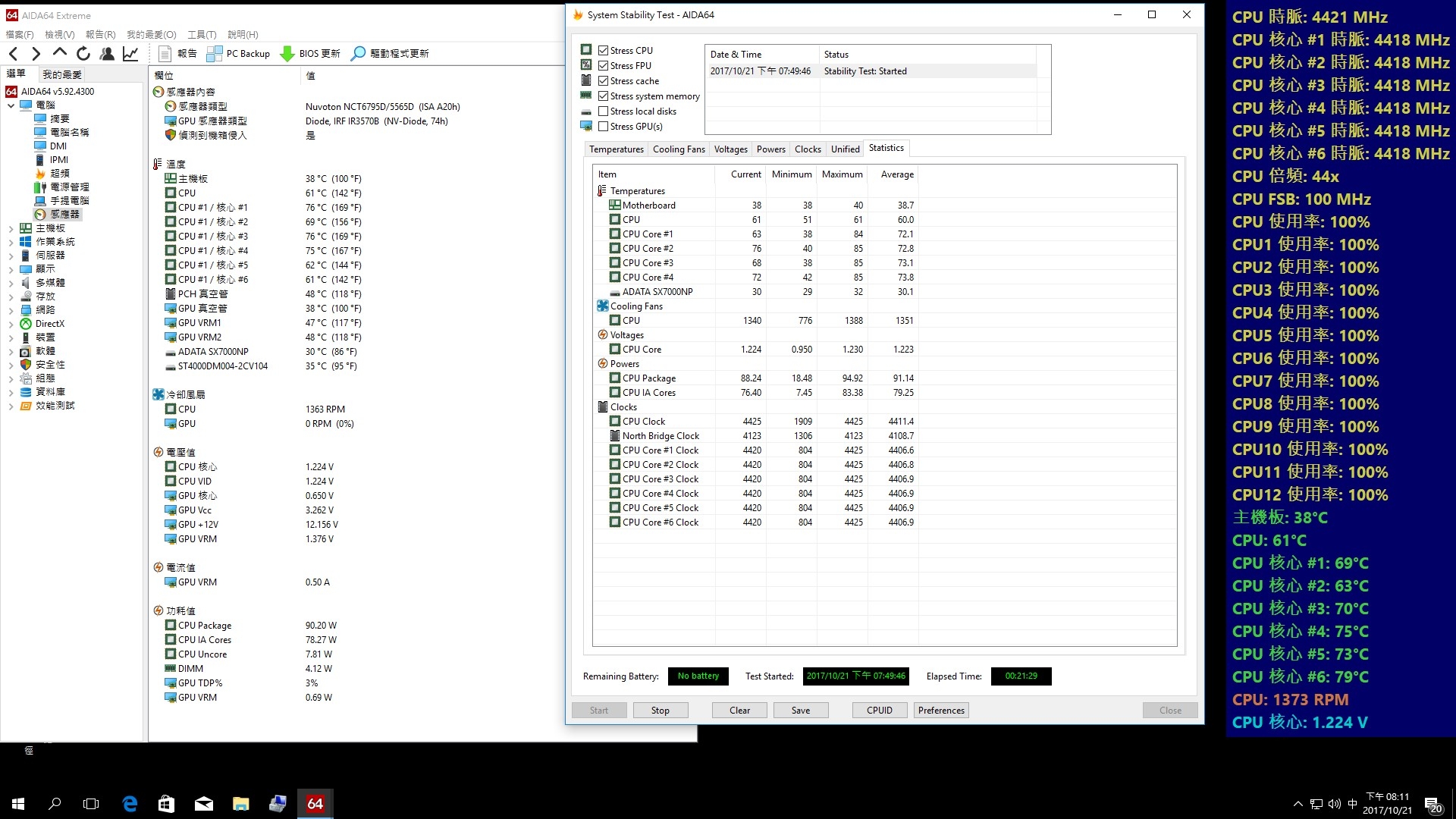Viewport: 1456px width, 819px height.
Task: Switch to the Voltages tab
Action: pyautogui.click(x=730, y=149)
